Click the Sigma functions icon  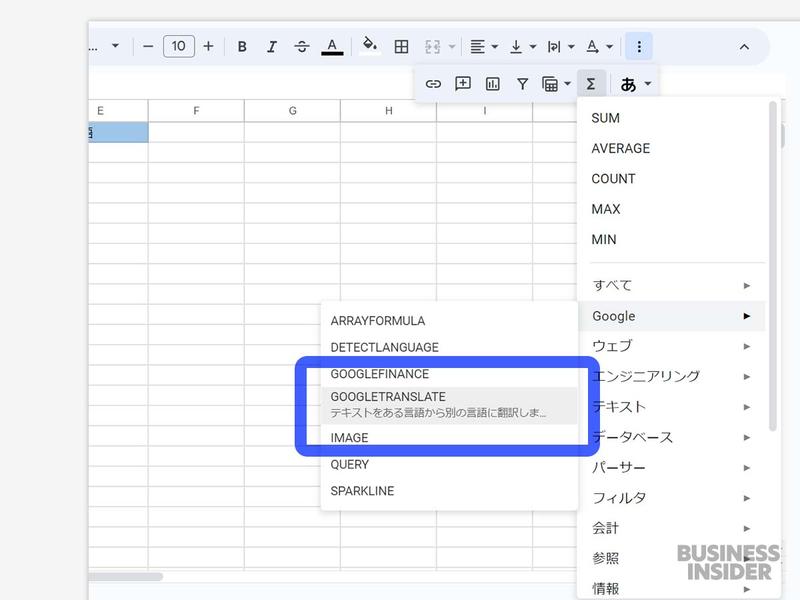click(591, 84)
